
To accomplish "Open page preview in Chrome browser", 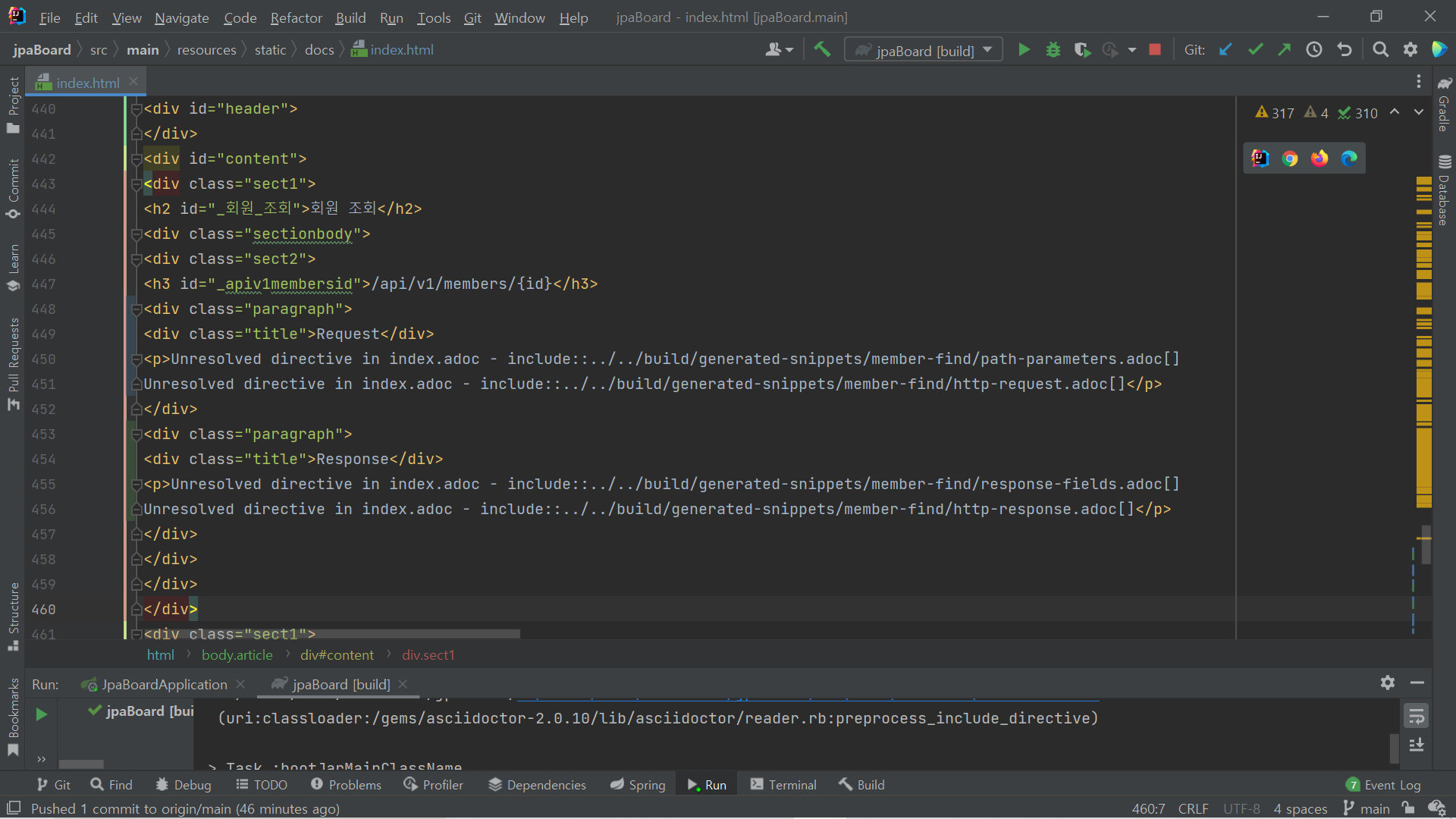I will (x=1290, y=158).
